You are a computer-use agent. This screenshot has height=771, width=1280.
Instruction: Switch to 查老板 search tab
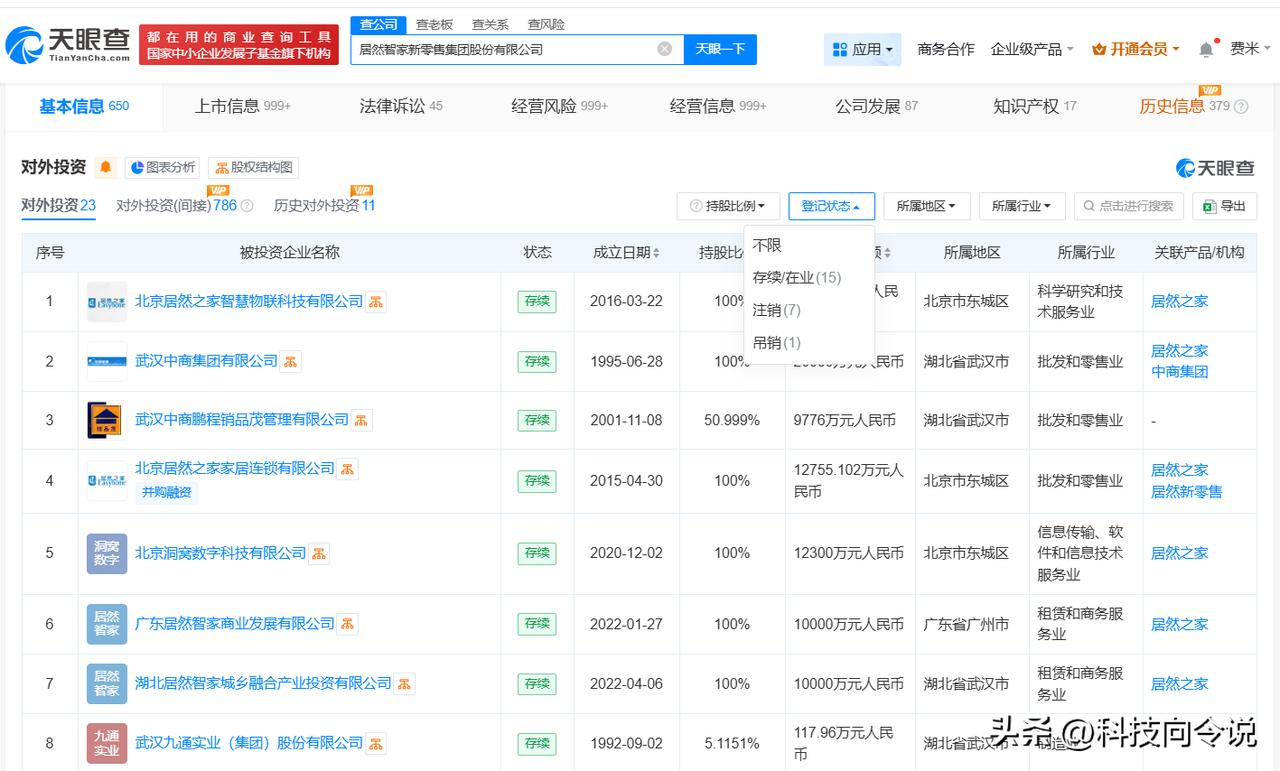(x=434, y=24)
